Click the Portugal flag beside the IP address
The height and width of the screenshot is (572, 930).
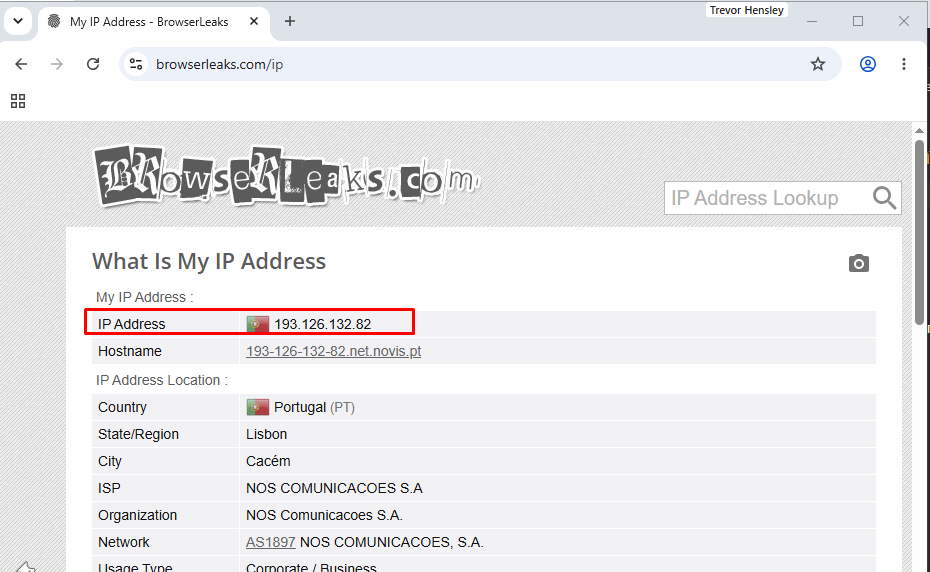[x=257, y=324]
